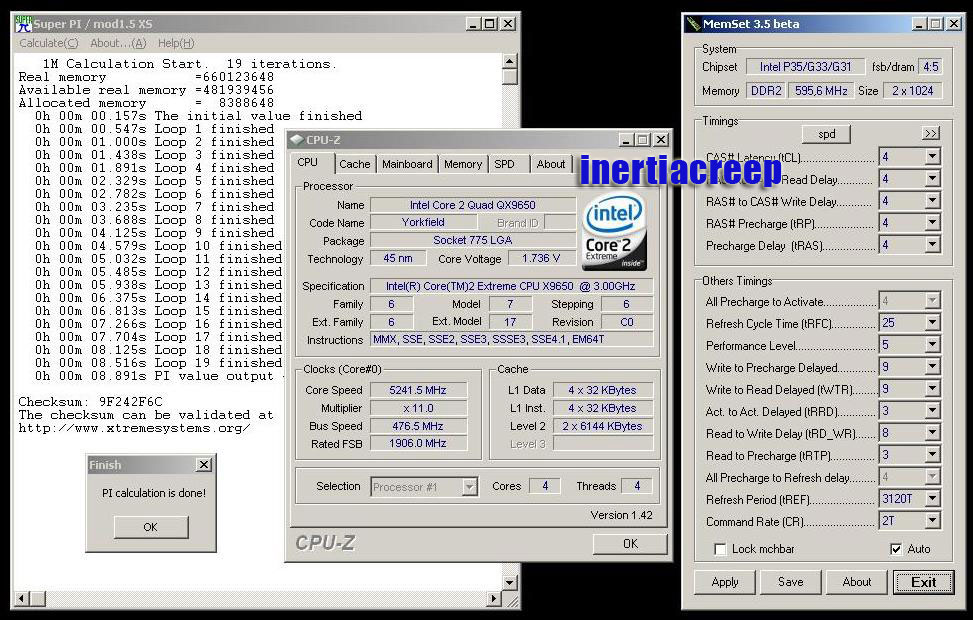Switch to the Mainboard tab in CPU-Z

coord(407,164)
